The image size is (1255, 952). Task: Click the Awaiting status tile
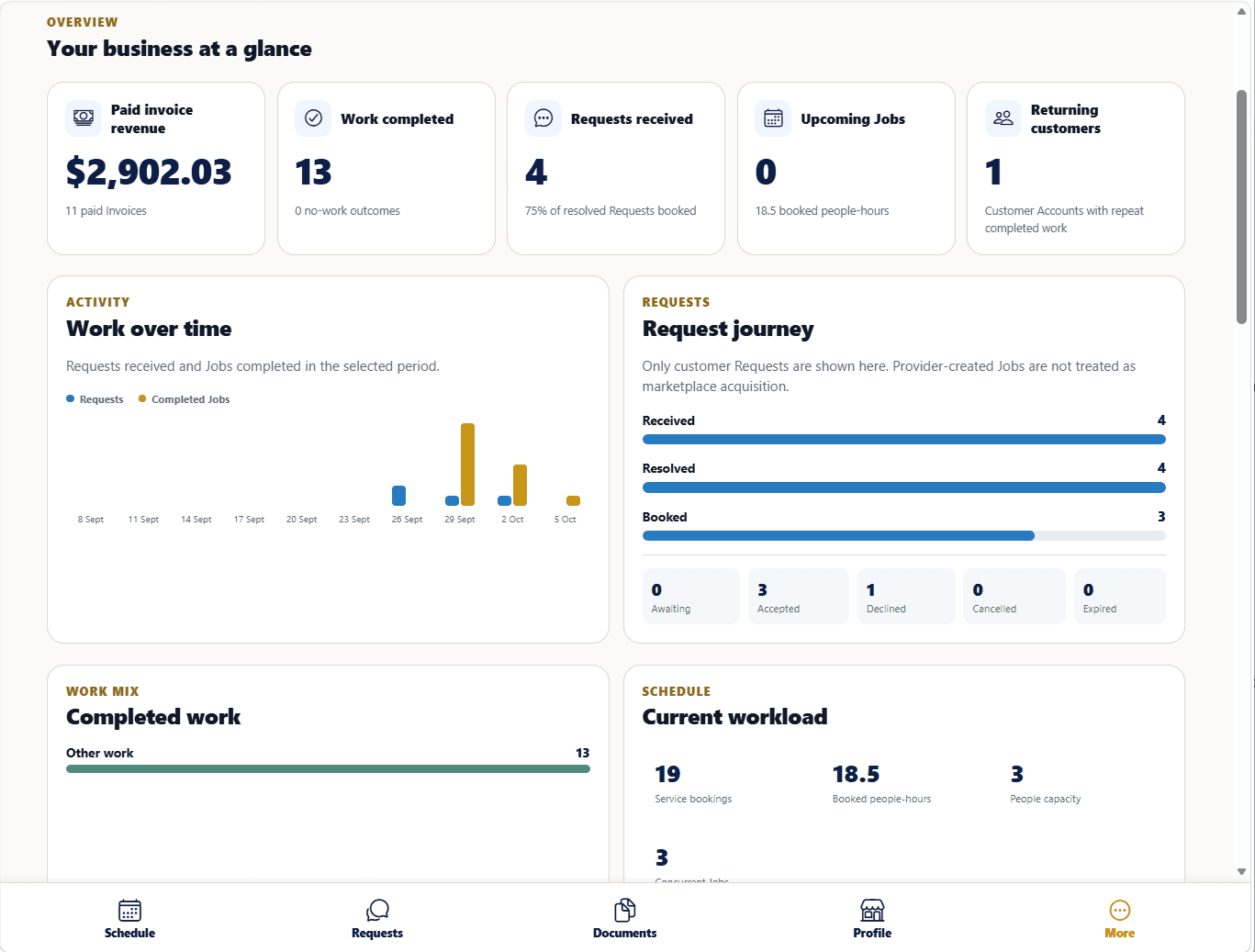click(691, 597)
